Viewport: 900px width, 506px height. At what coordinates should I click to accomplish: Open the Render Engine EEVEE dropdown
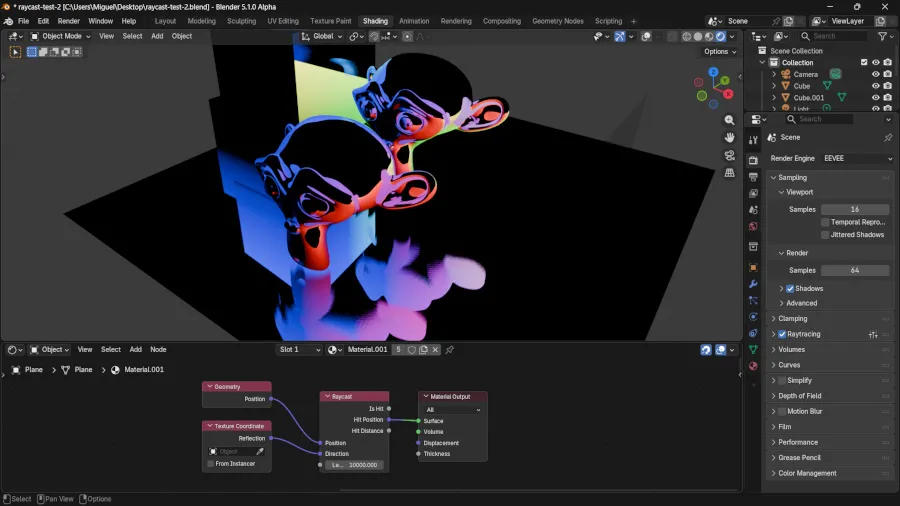[x=856, y=158]
